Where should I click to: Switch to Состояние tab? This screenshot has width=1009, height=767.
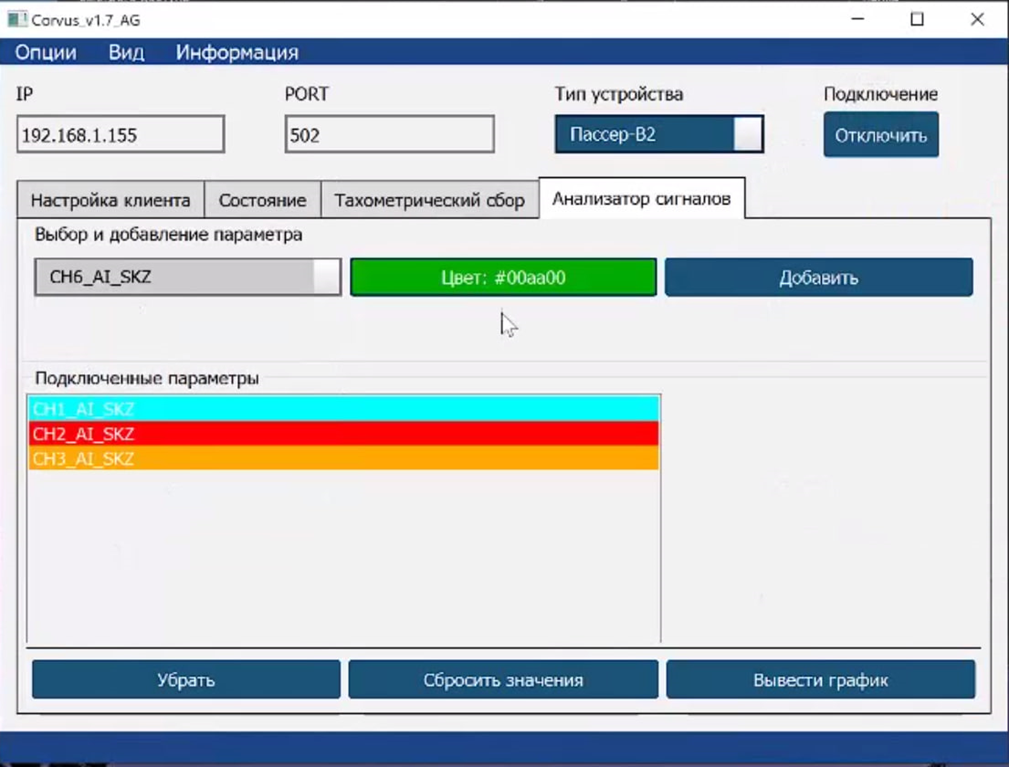262,200
